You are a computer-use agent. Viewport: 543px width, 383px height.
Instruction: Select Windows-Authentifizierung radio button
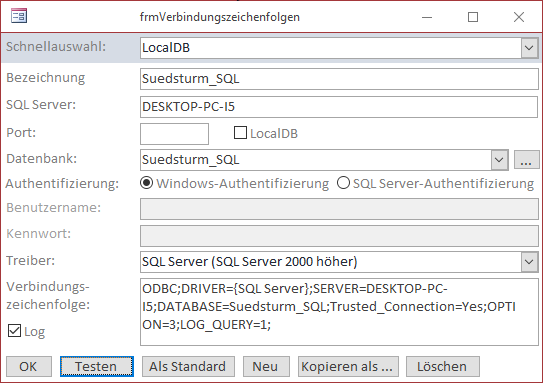pos(146,183)
